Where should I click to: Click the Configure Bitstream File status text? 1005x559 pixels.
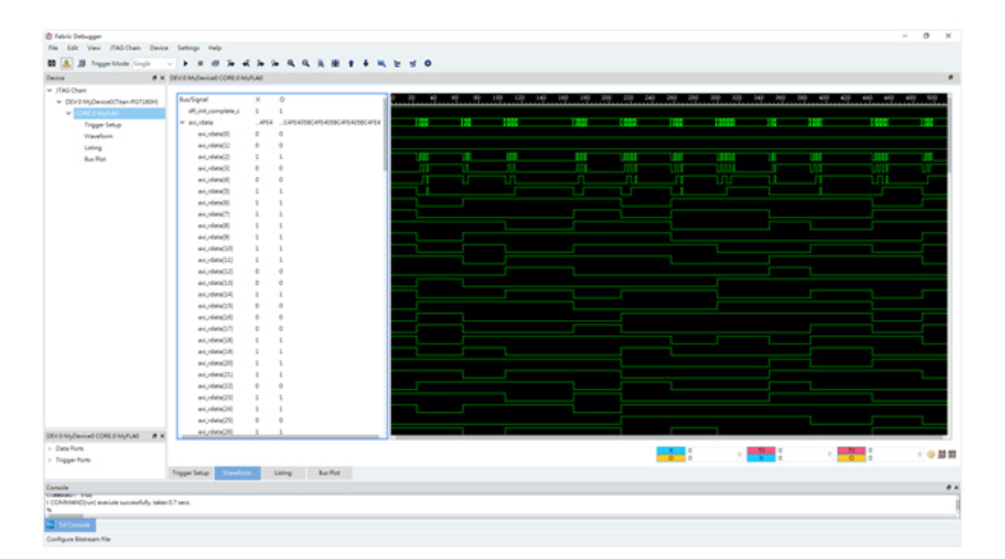[78, 539]
